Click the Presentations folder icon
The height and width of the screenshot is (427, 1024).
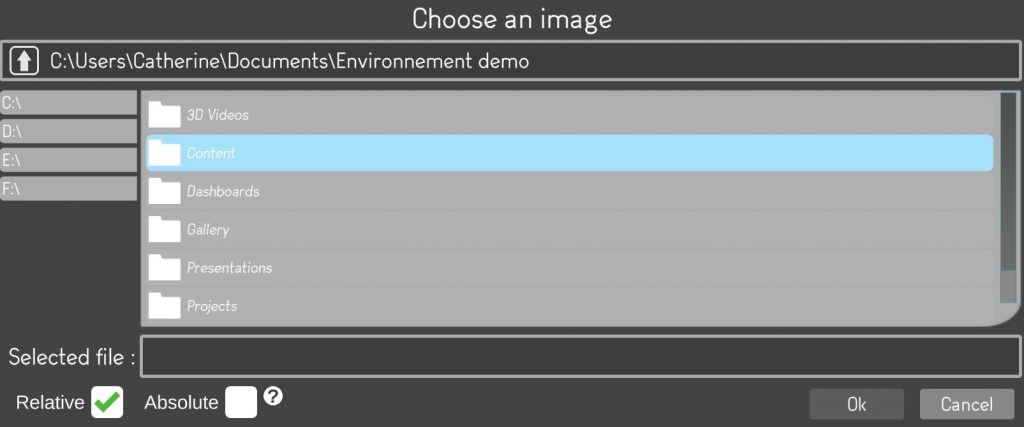164,267
